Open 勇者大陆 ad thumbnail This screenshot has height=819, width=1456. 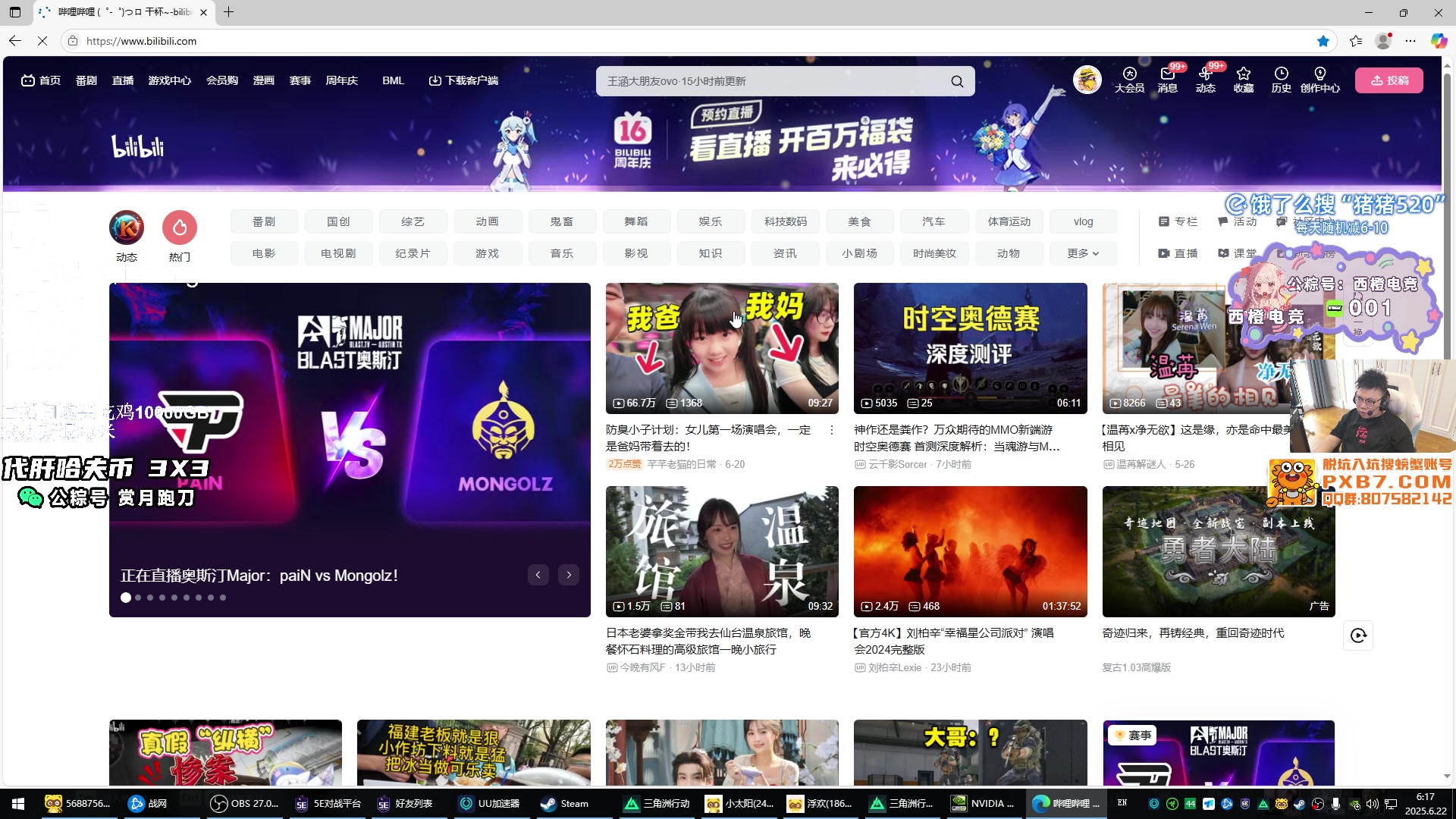click(1219, 551)
